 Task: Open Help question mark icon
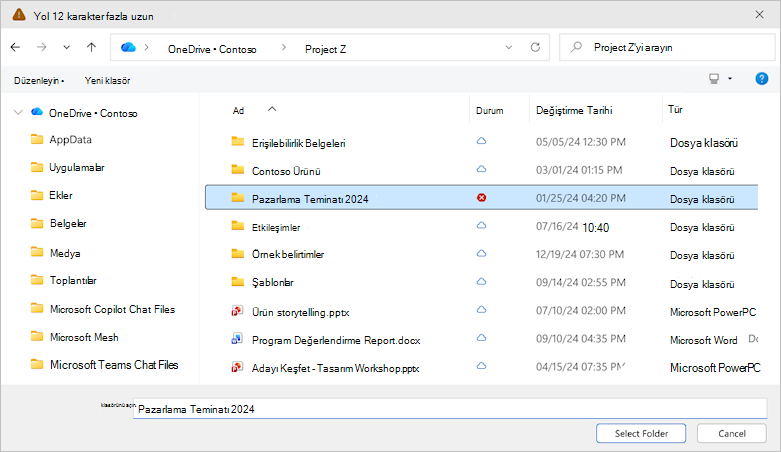[x=762, y=78]
